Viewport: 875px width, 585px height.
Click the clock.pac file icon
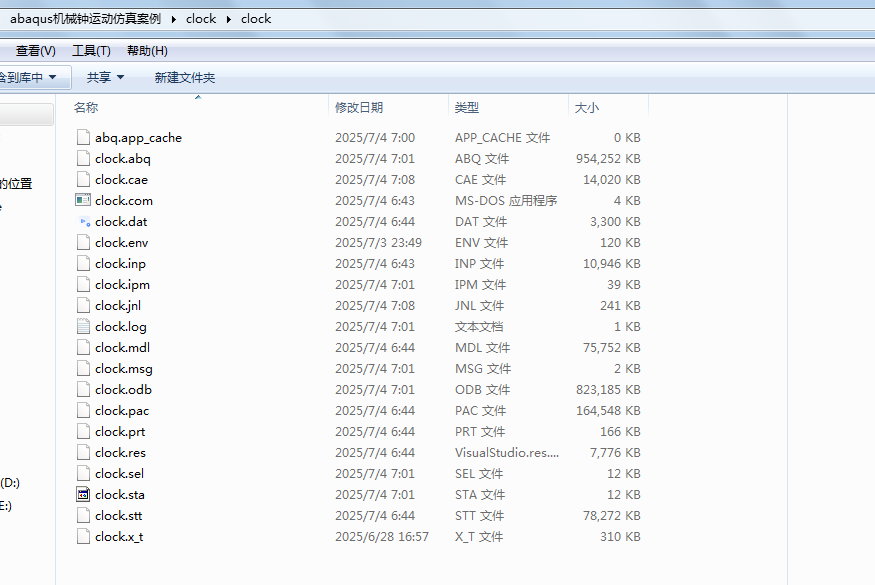83,410
